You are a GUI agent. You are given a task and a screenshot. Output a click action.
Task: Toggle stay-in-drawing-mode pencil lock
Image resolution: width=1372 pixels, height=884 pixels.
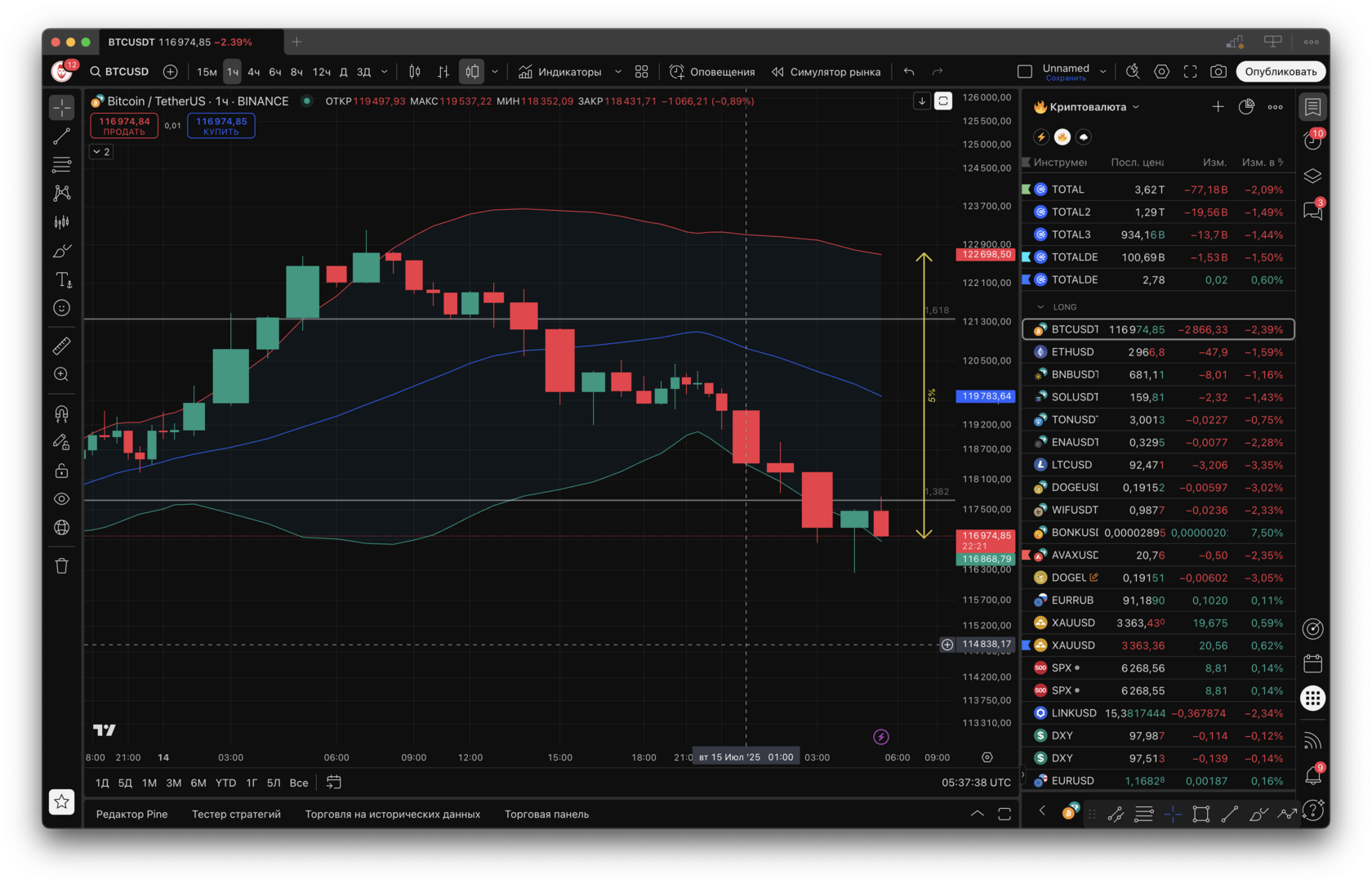pos(62,442)
